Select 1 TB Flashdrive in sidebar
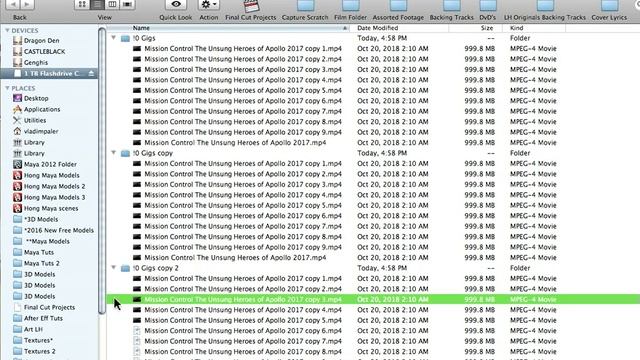Screen dimensions: 640x360 pyautogui.click(x=49, y=73)
